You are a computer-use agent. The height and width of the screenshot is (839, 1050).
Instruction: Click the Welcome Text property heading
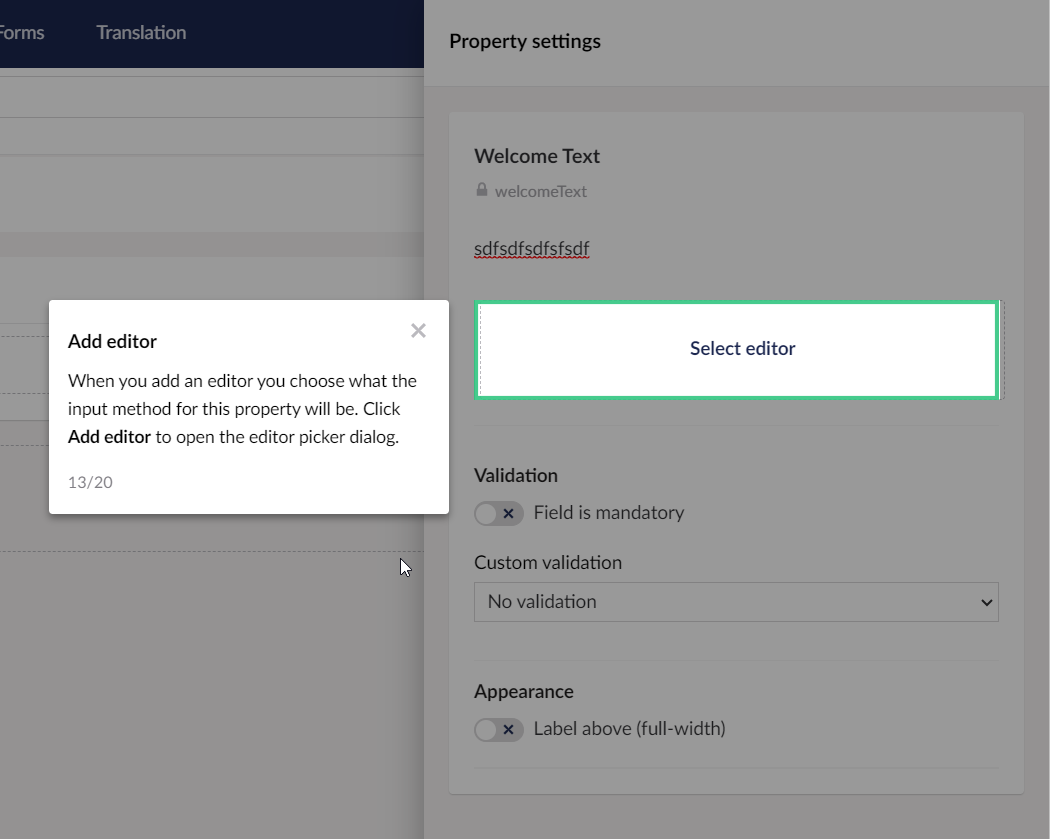point(536,156)
